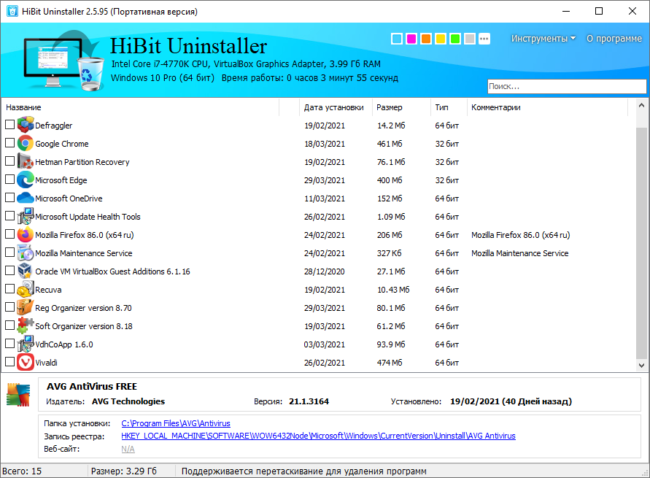Click the Oracle VM VirtualBox icon
Viewport: 650px width, 478px height.
click(x=25, y=271)
